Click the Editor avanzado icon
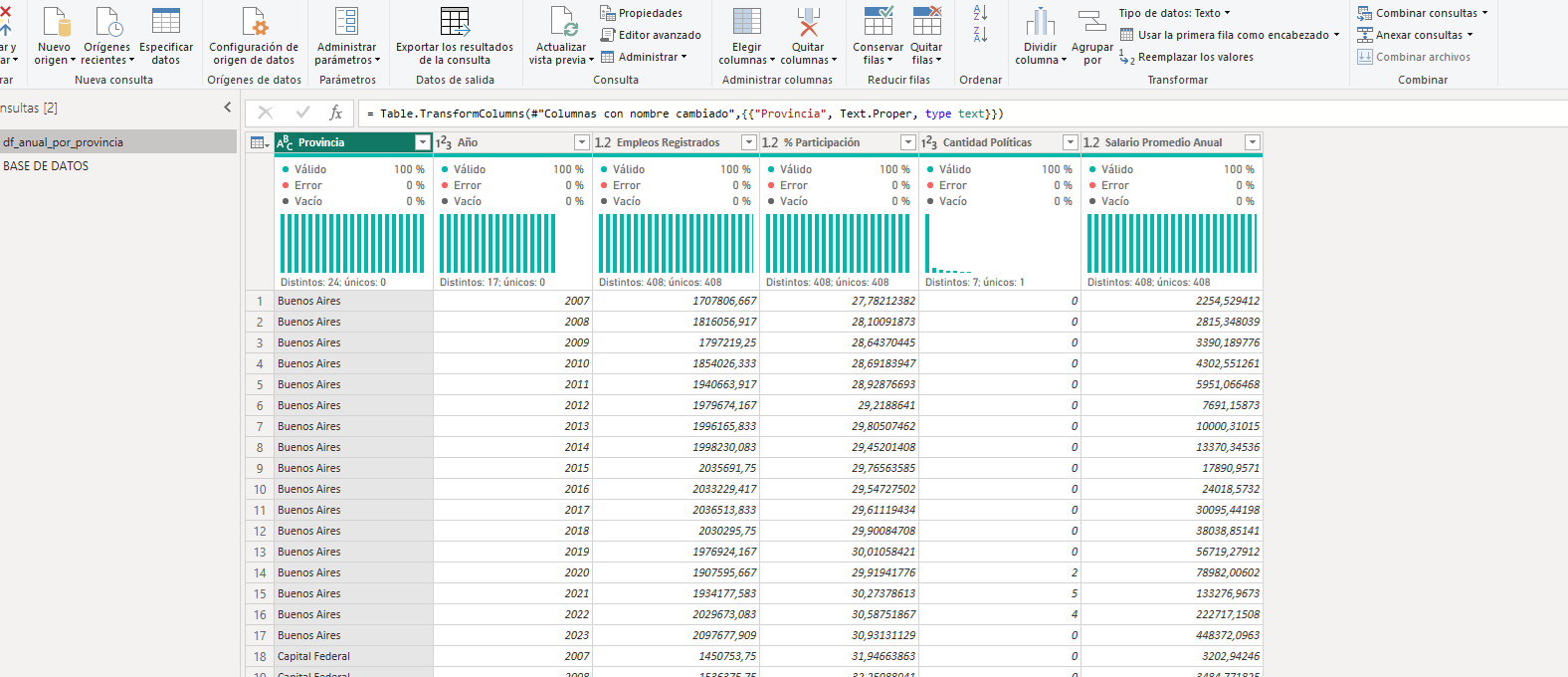This screenshot has height=677, width=1568. 608,35
